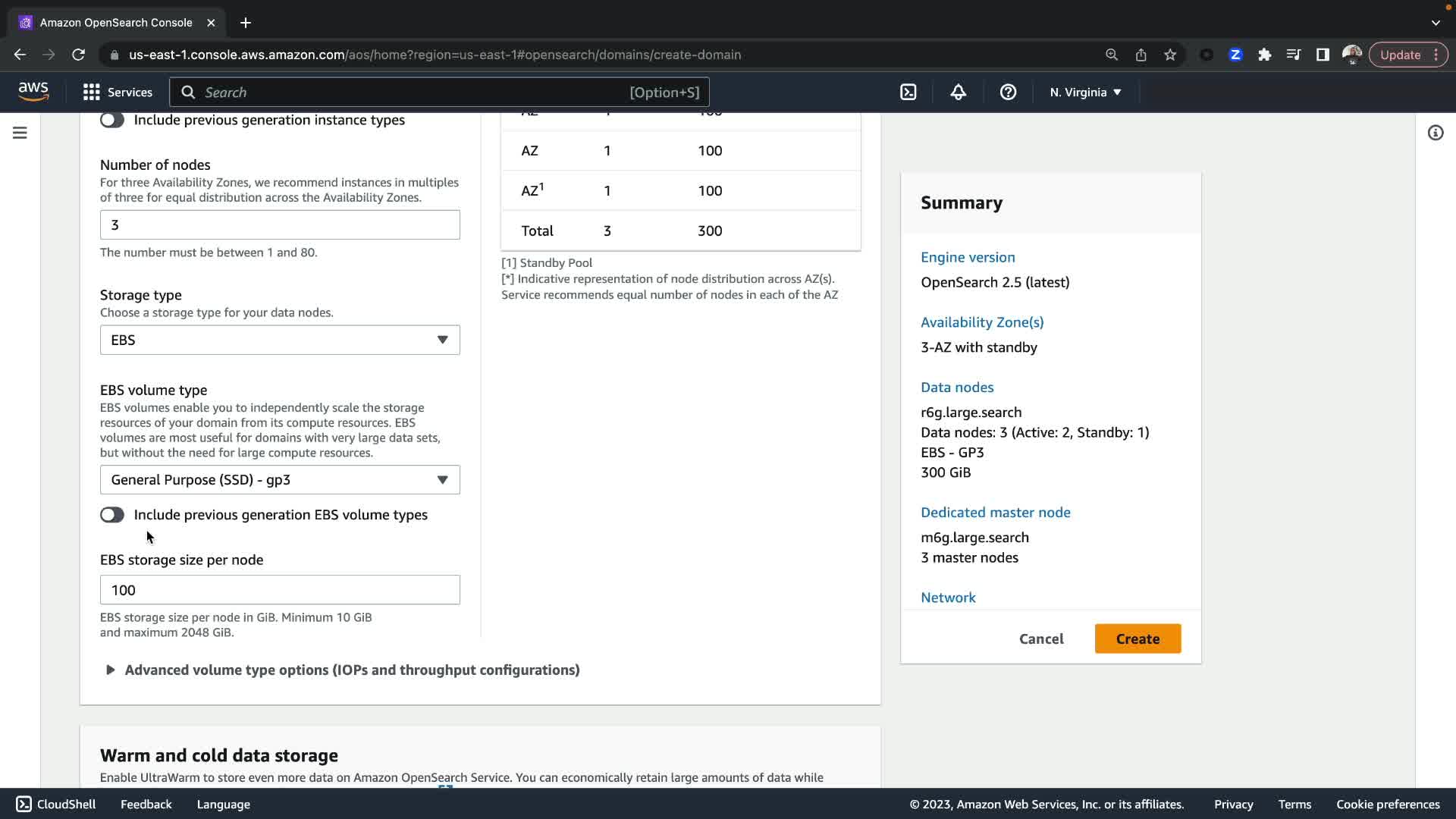This screenshot has width=1456, height=819.
Task: Click the Number of nodes input field
Action: pyautogui.click(x=280, y=225)
